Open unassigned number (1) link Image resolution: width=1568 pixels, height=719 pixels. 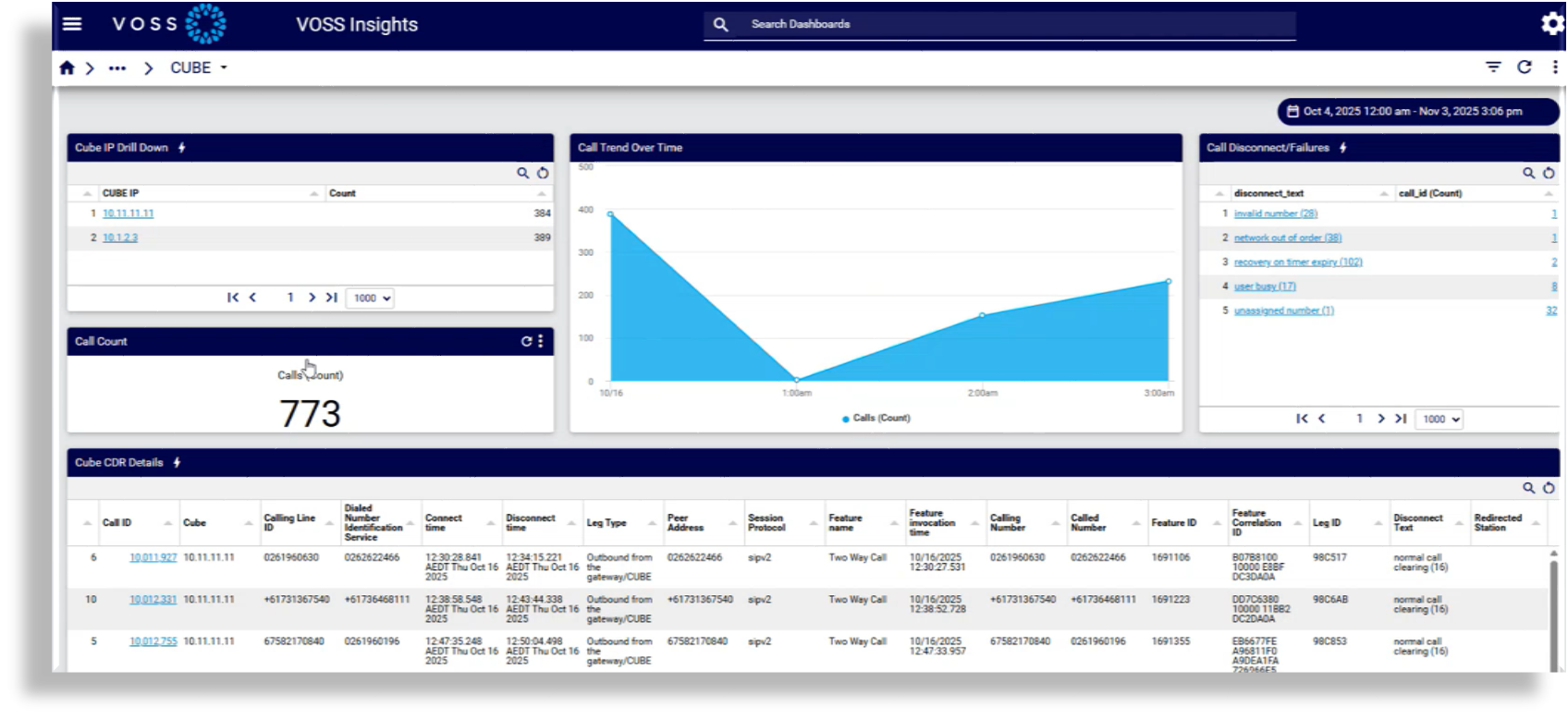(x=1284, y=311)
